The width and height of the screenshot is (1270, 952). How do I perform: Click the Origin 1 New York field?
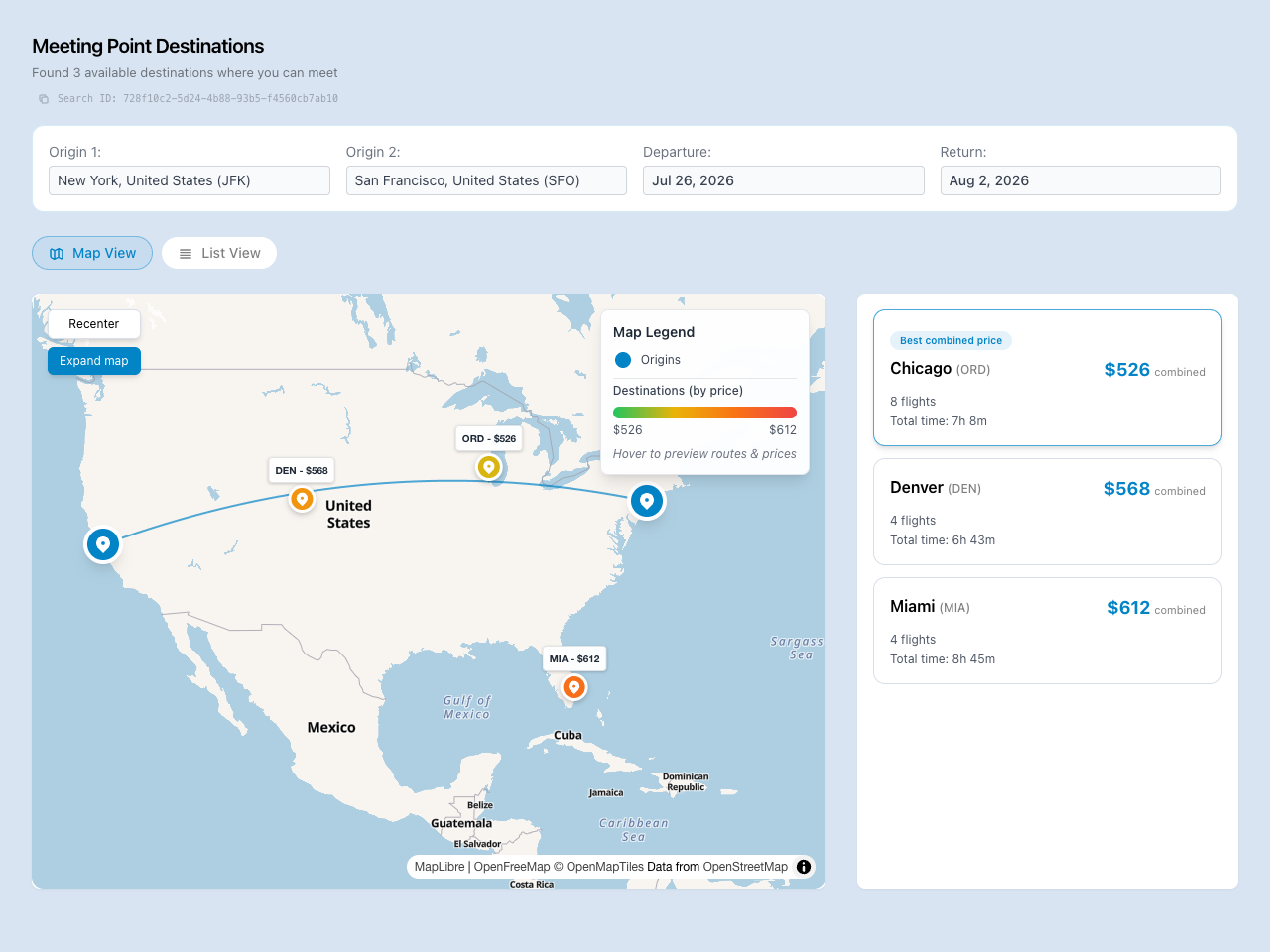[x=190, y=180]
